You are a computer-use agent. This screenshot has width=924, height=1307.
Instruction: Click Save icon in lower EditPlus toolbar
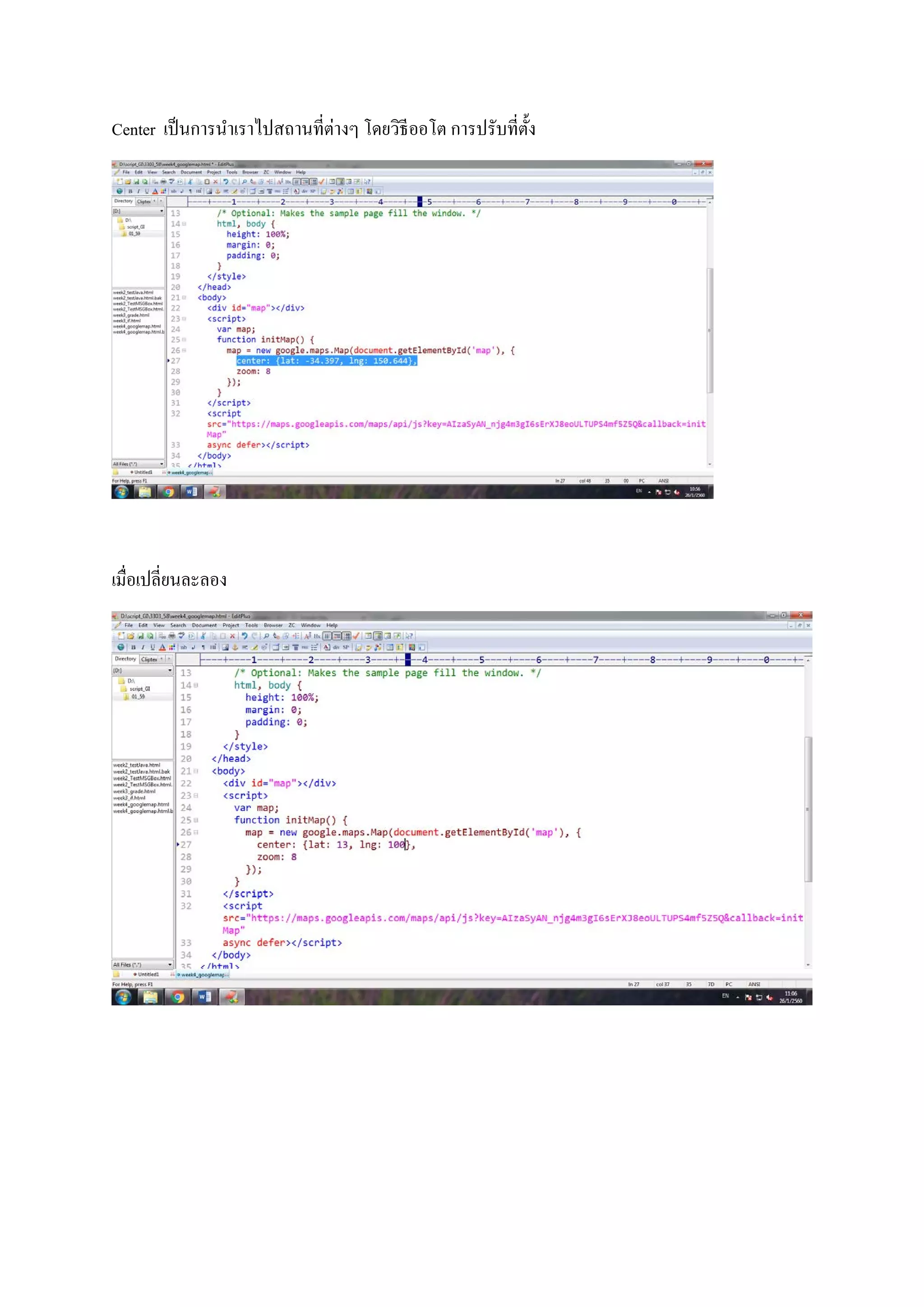[x=140, y=636]
